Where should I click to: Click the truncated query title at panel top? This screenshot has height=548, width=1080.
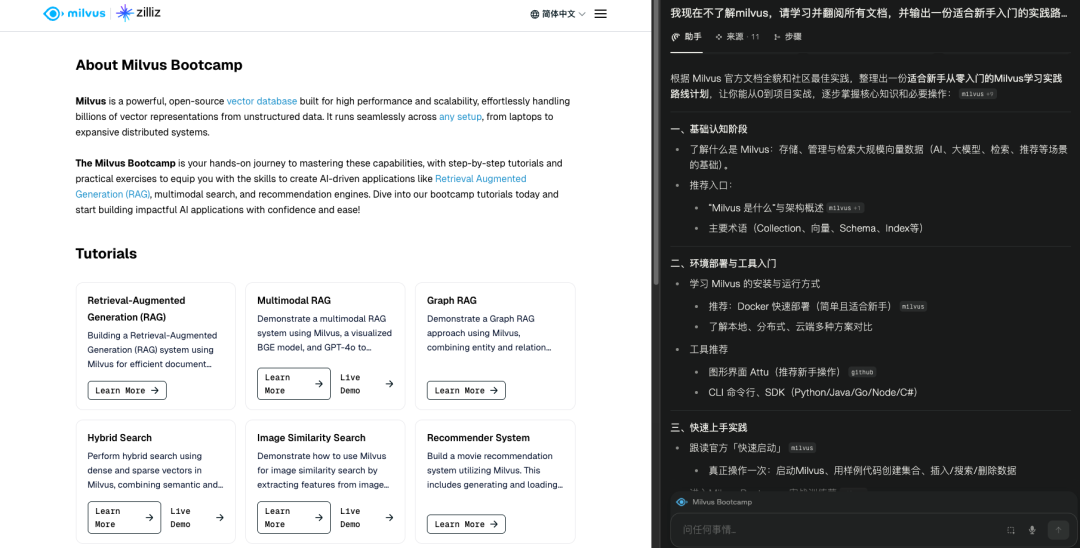869,13
